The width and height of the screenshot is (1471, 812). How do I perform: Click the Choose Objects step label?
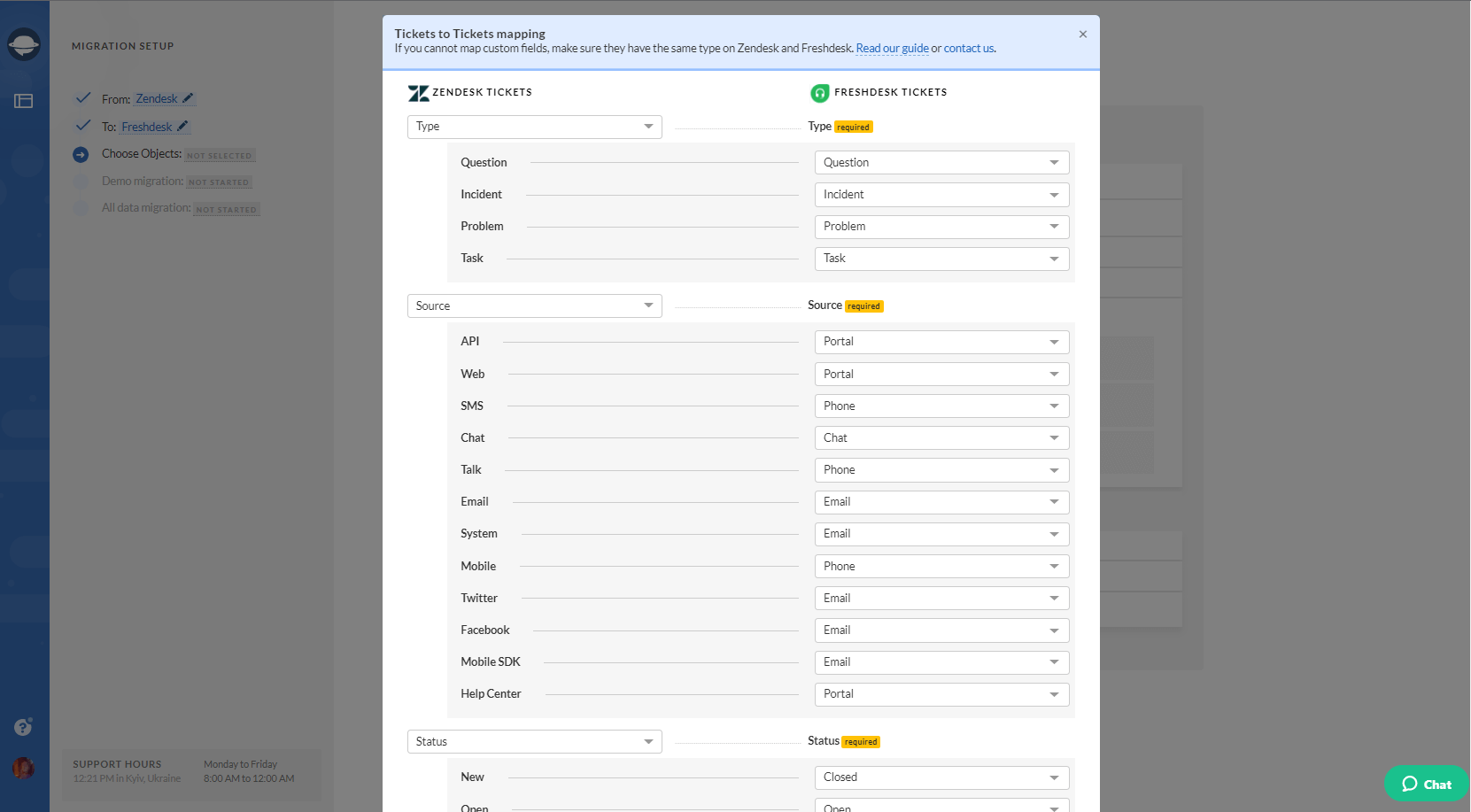(x=142, y=154)
